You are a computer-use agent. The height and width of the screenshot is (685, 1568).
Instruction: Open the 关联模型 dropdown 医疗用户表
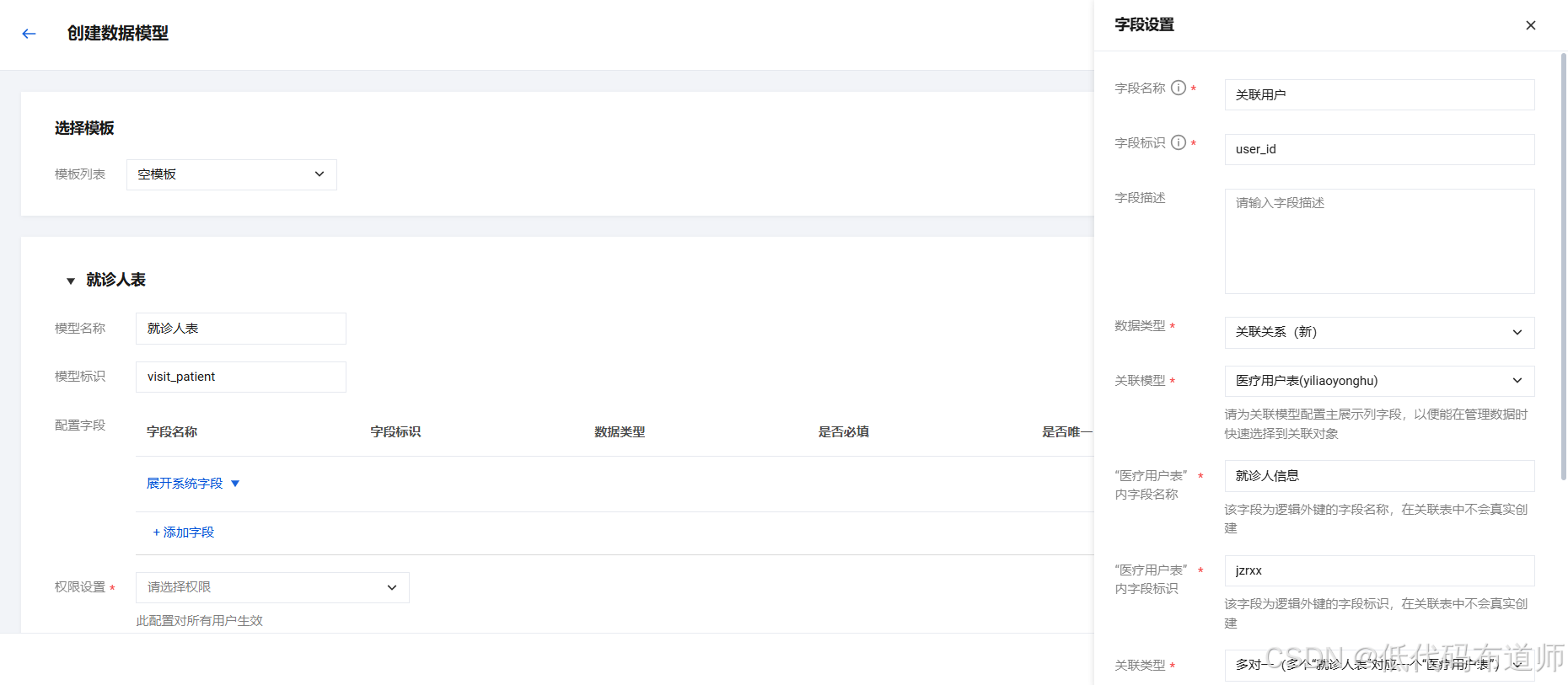[1379, 381]
